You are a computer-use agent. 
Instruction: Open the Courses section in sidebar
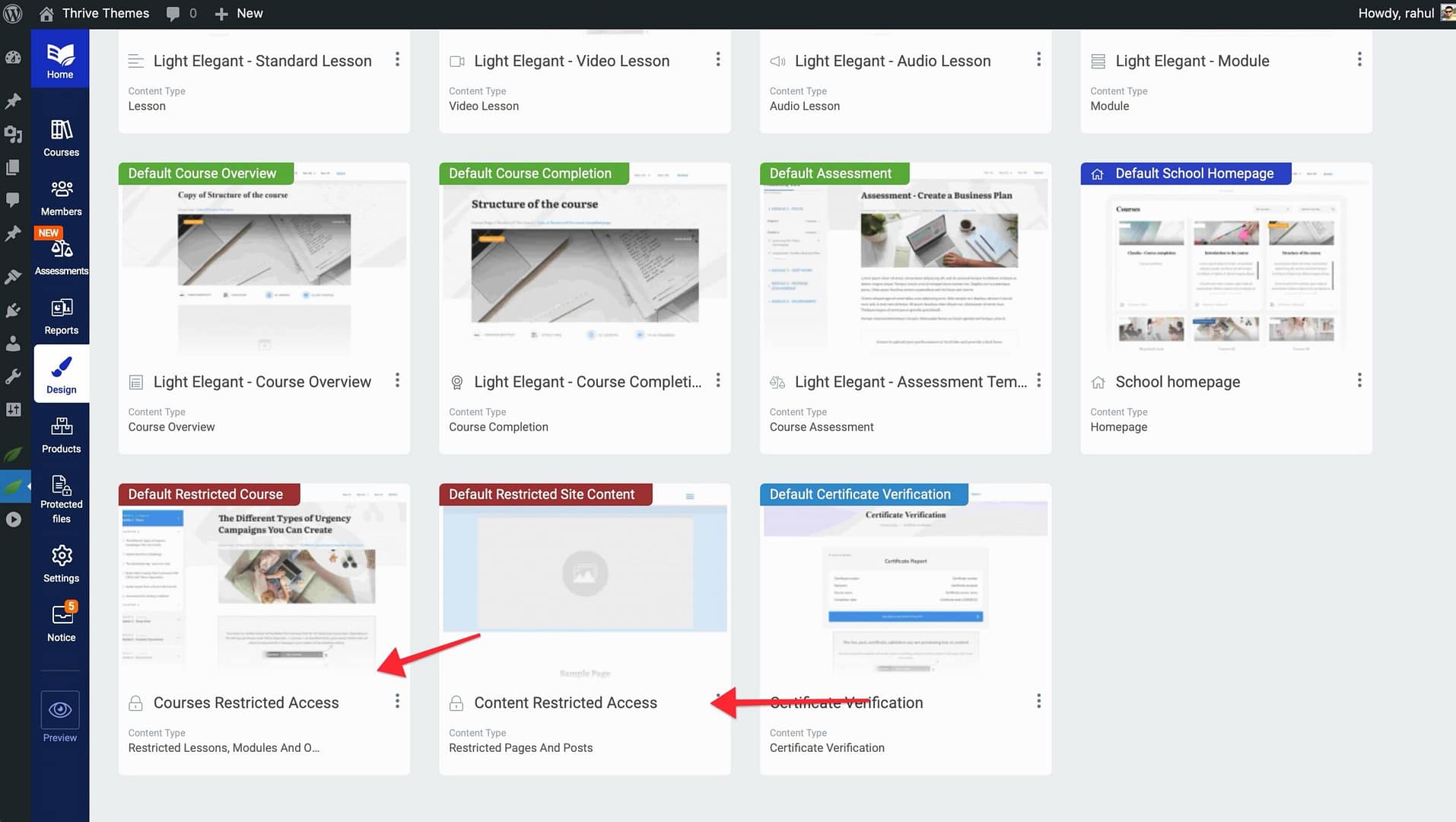(x=61, y=138)
